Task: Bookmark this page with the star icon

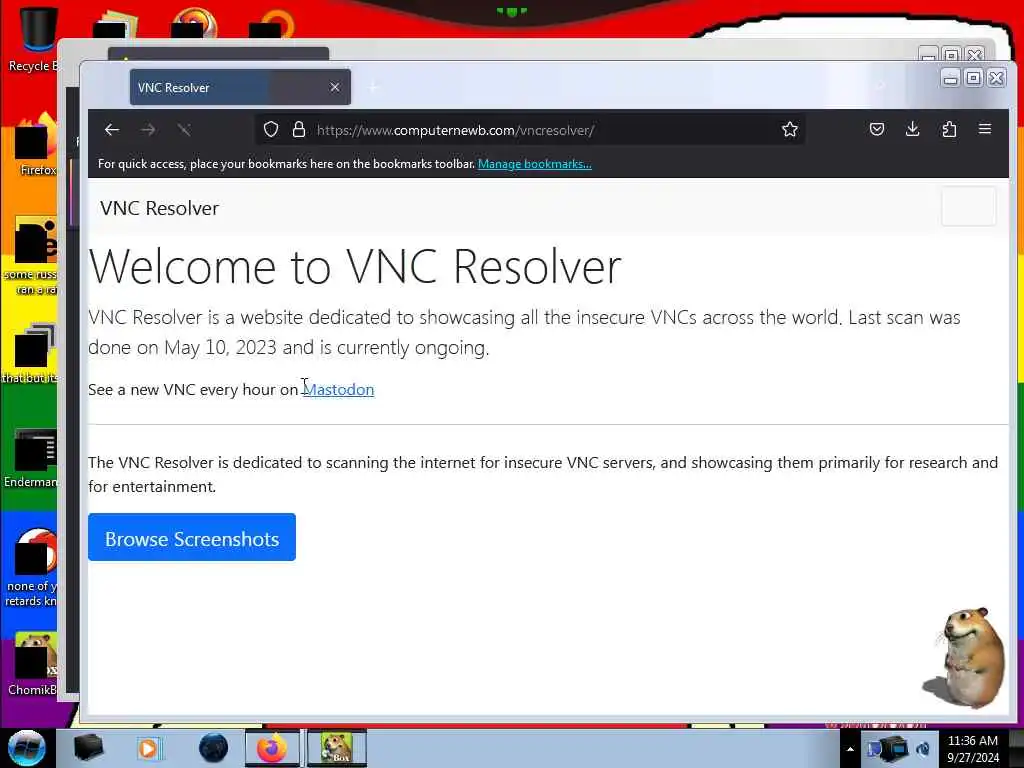Action: (x=790, y=129)
